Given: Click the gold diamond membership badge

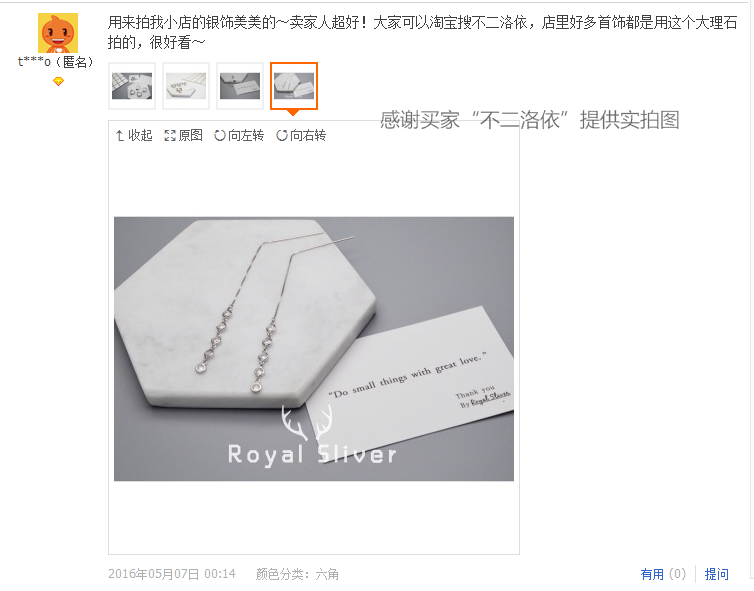Looking at the screenshot, I should coord(58,81).
